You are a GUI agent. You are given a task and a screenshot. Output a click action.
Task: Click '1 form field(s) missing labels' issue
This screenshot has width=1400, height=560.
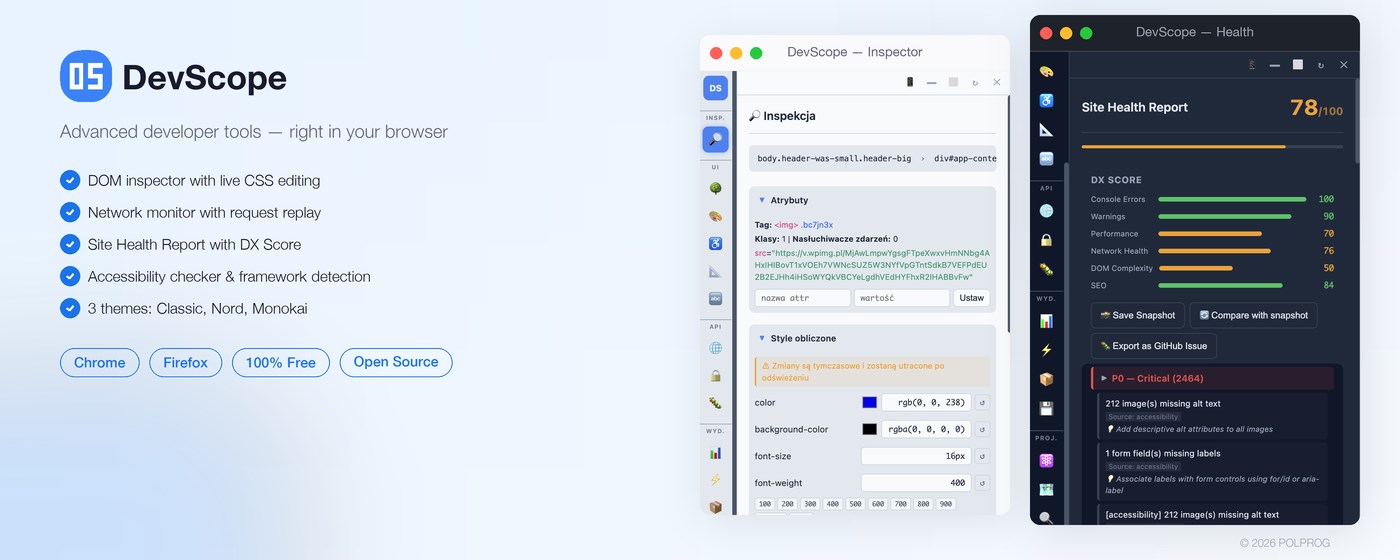(1212, 471)
